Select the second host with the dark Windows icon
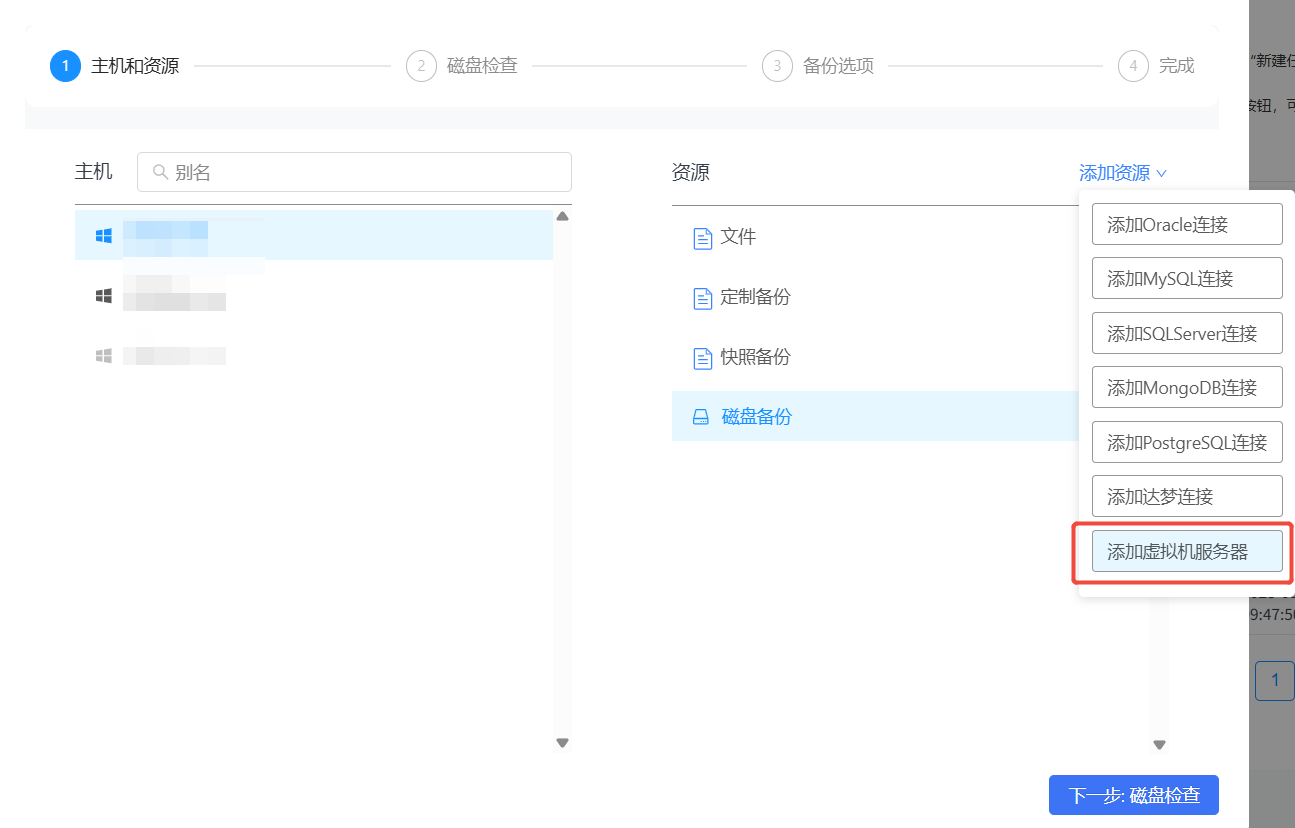This screenshot has height=828, width=1295. [x=314, y=296]
